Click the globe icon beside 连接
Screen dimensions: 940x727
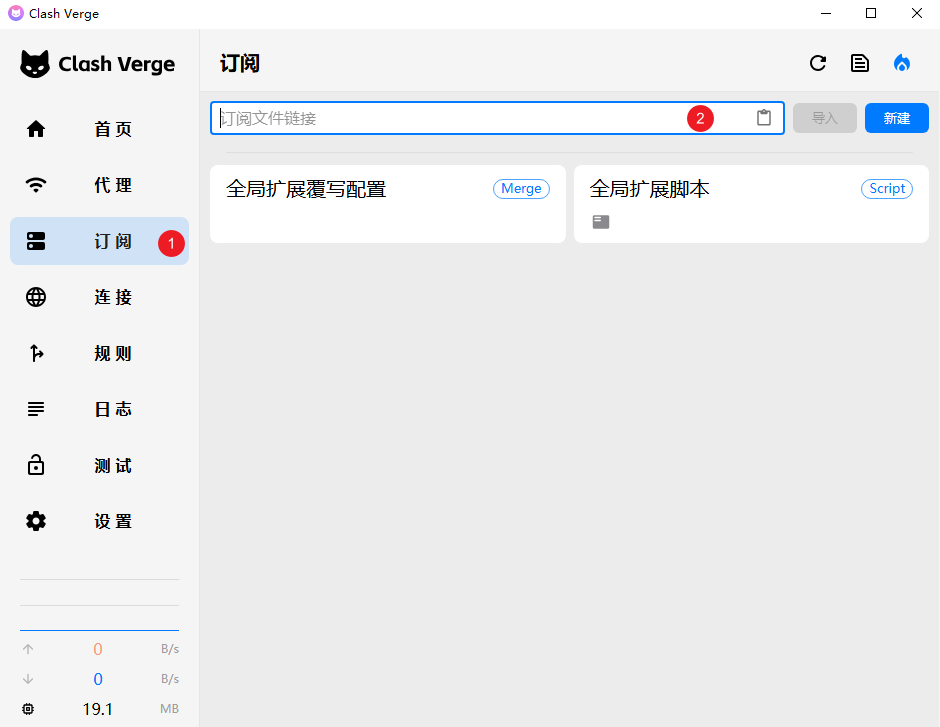click(36, 297)
